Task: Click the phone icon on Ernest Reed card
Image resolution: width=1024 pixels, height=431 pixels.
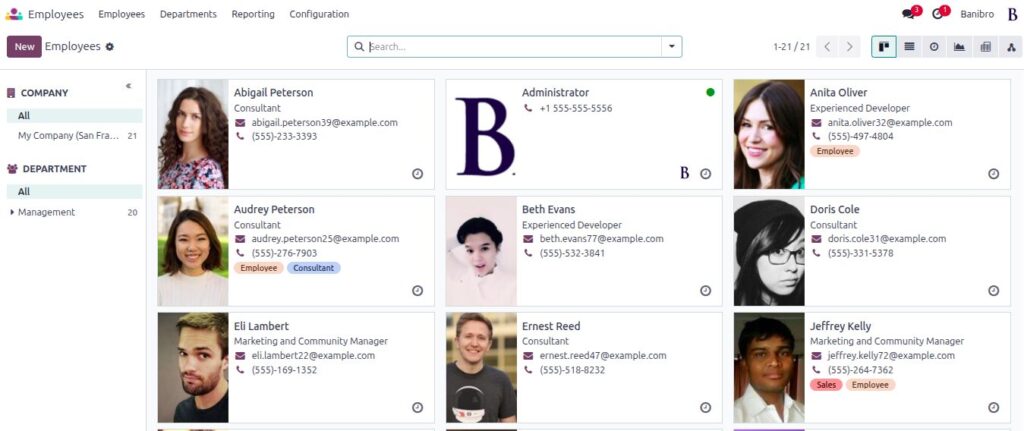Action: [528, 370]
